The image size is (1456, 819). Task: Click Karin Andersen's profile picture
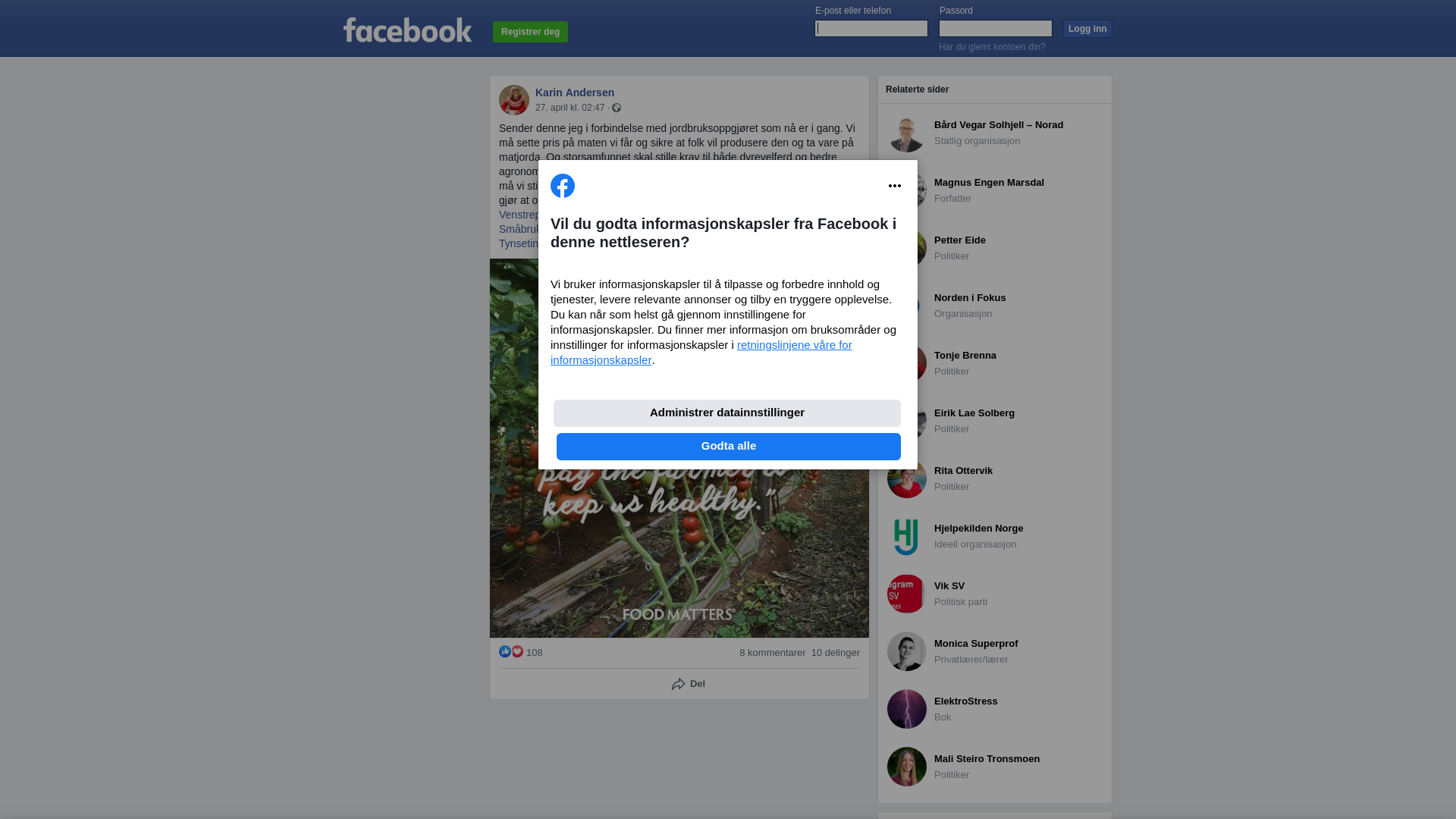(x=514, y=100)
